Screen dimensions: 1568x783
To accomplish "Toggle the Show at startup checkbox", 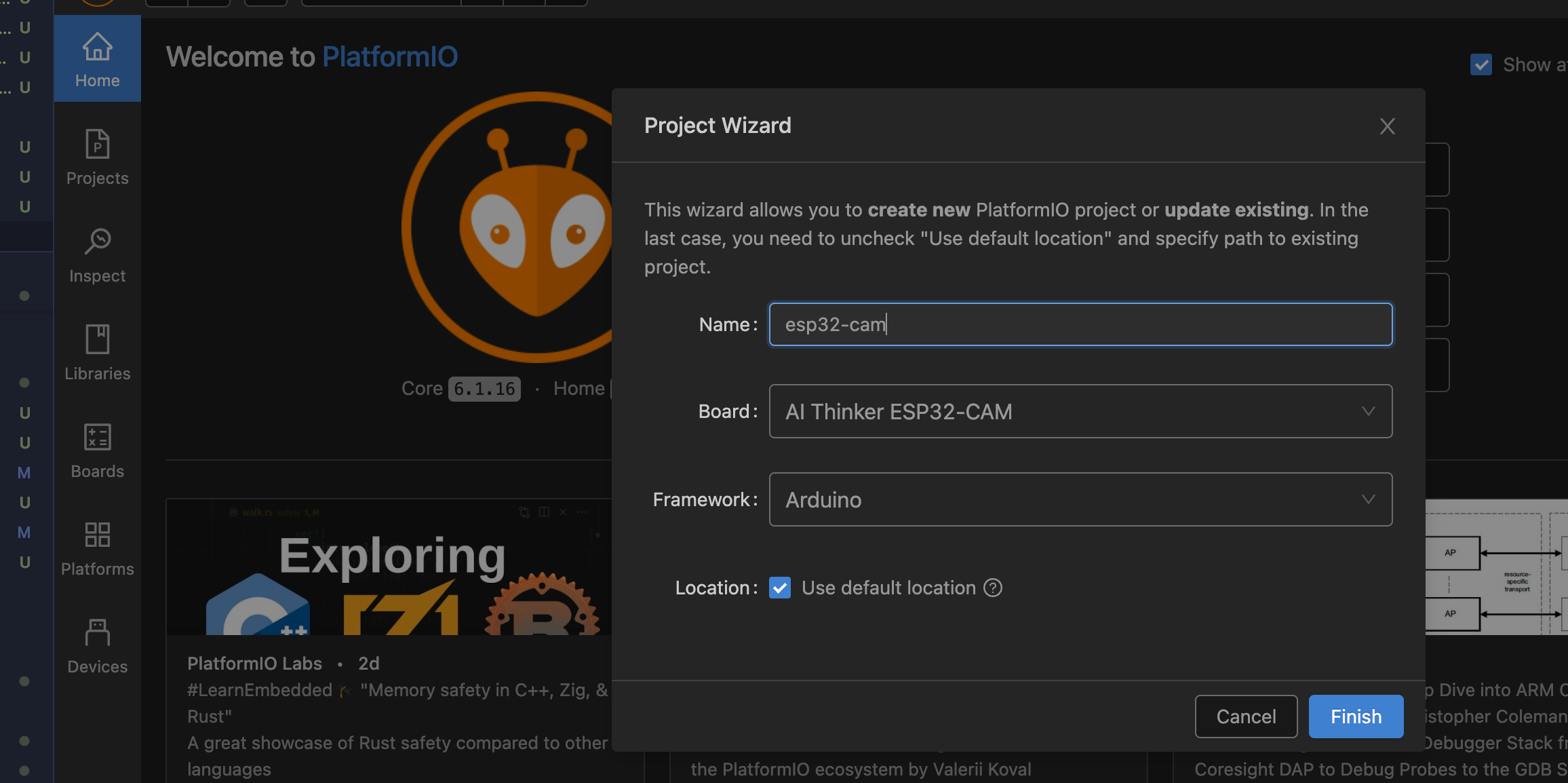I will (x=1481, y=65).
